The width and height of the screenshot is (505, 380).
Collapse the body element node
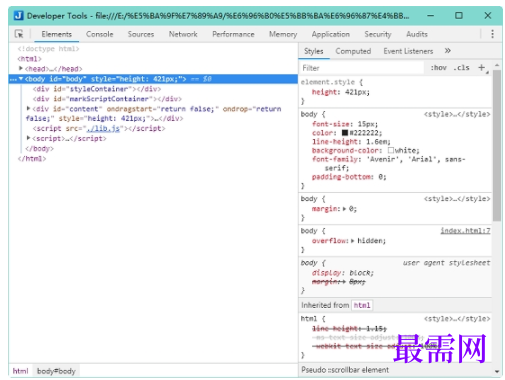click(21, 79)
